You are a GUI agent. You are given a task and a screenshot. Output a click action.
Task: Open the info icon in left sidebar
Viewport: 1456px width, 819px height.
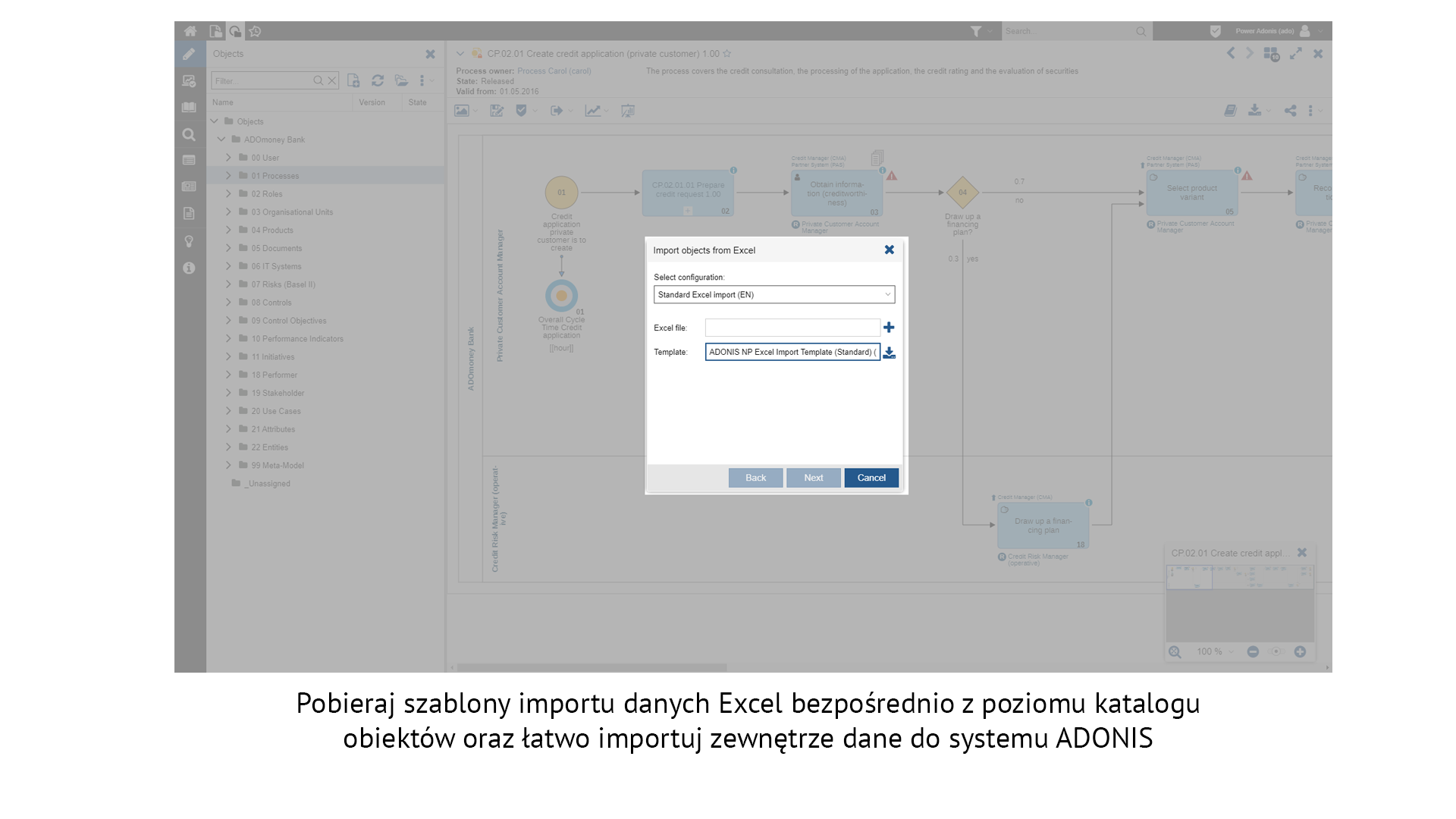[x=189, y=268]
